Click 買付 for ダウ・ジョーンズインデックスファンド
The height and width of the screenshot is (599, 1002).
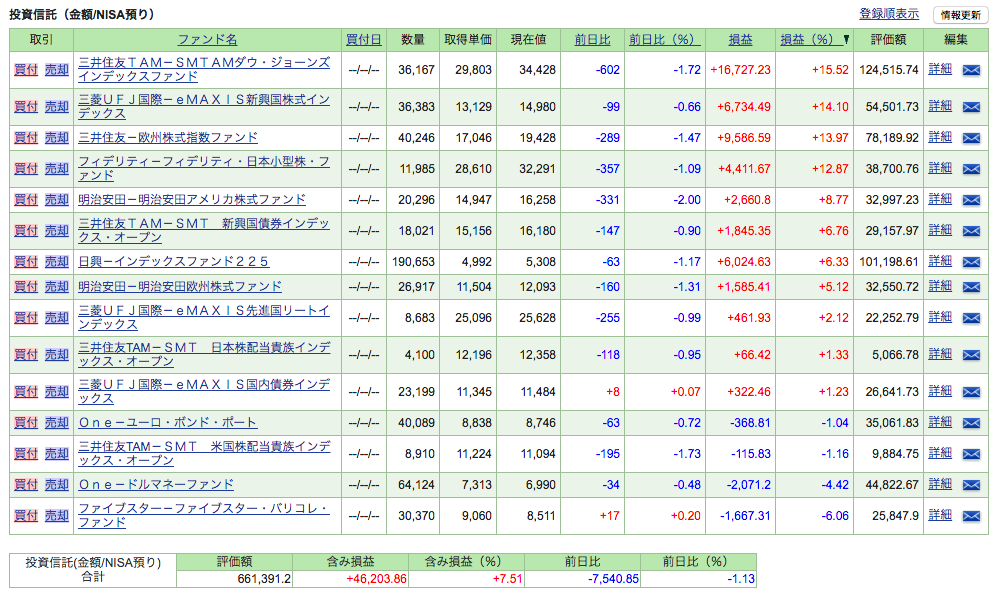pyautogui.click(x=26, y=70)
